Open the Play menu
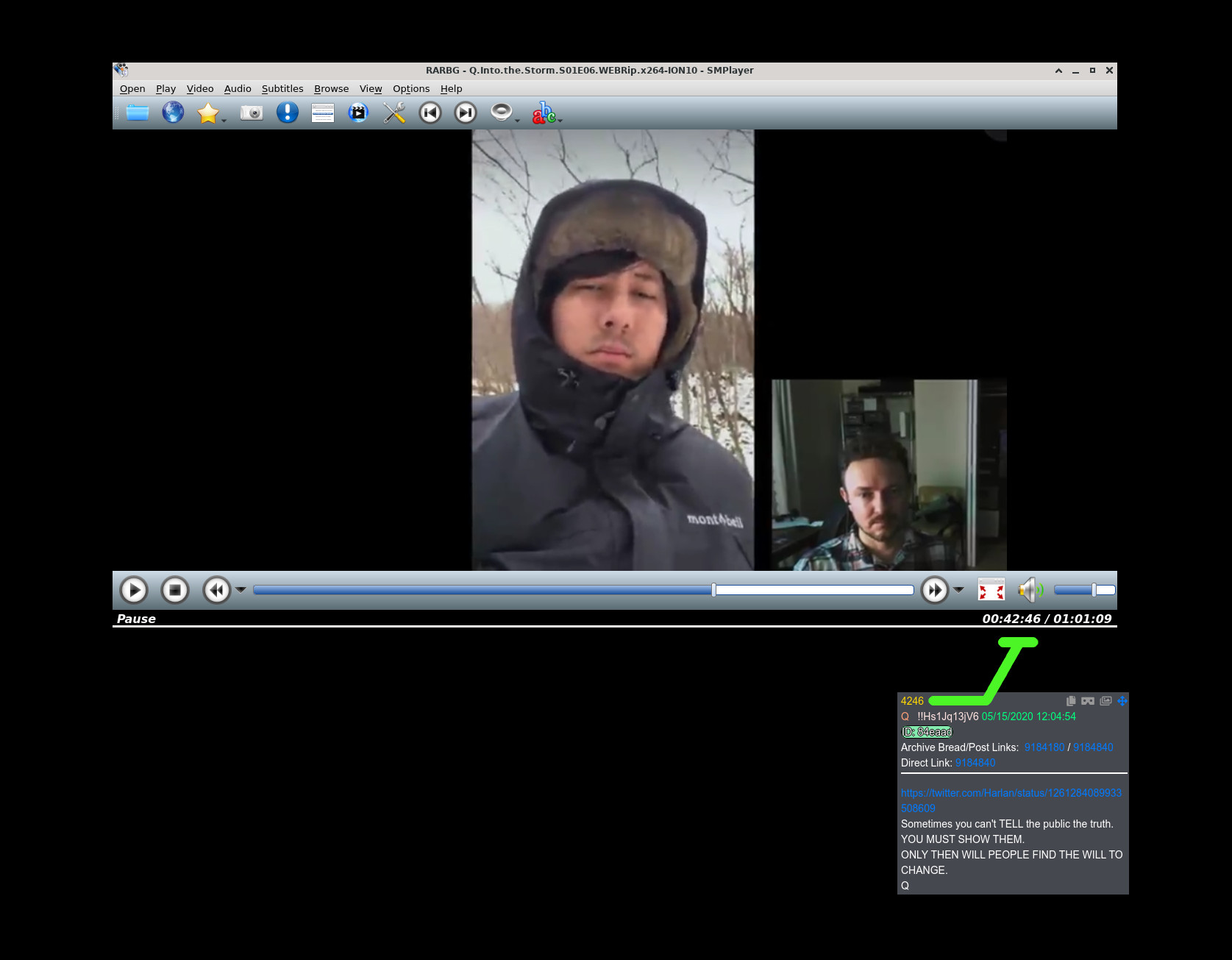 coord(166,89)
